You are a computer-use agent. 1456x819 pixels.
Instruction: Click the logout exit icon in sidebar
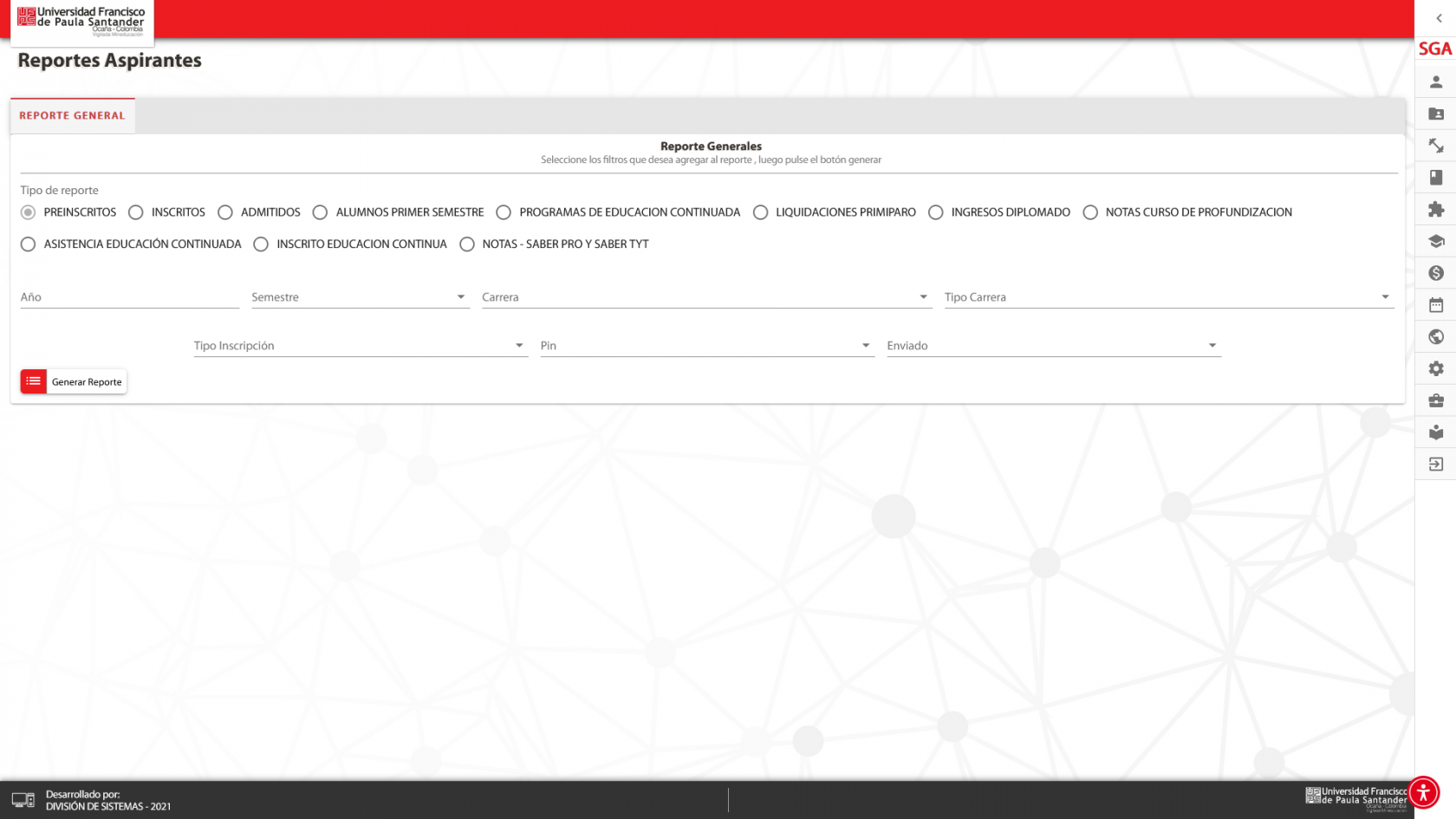[1435, 465]
